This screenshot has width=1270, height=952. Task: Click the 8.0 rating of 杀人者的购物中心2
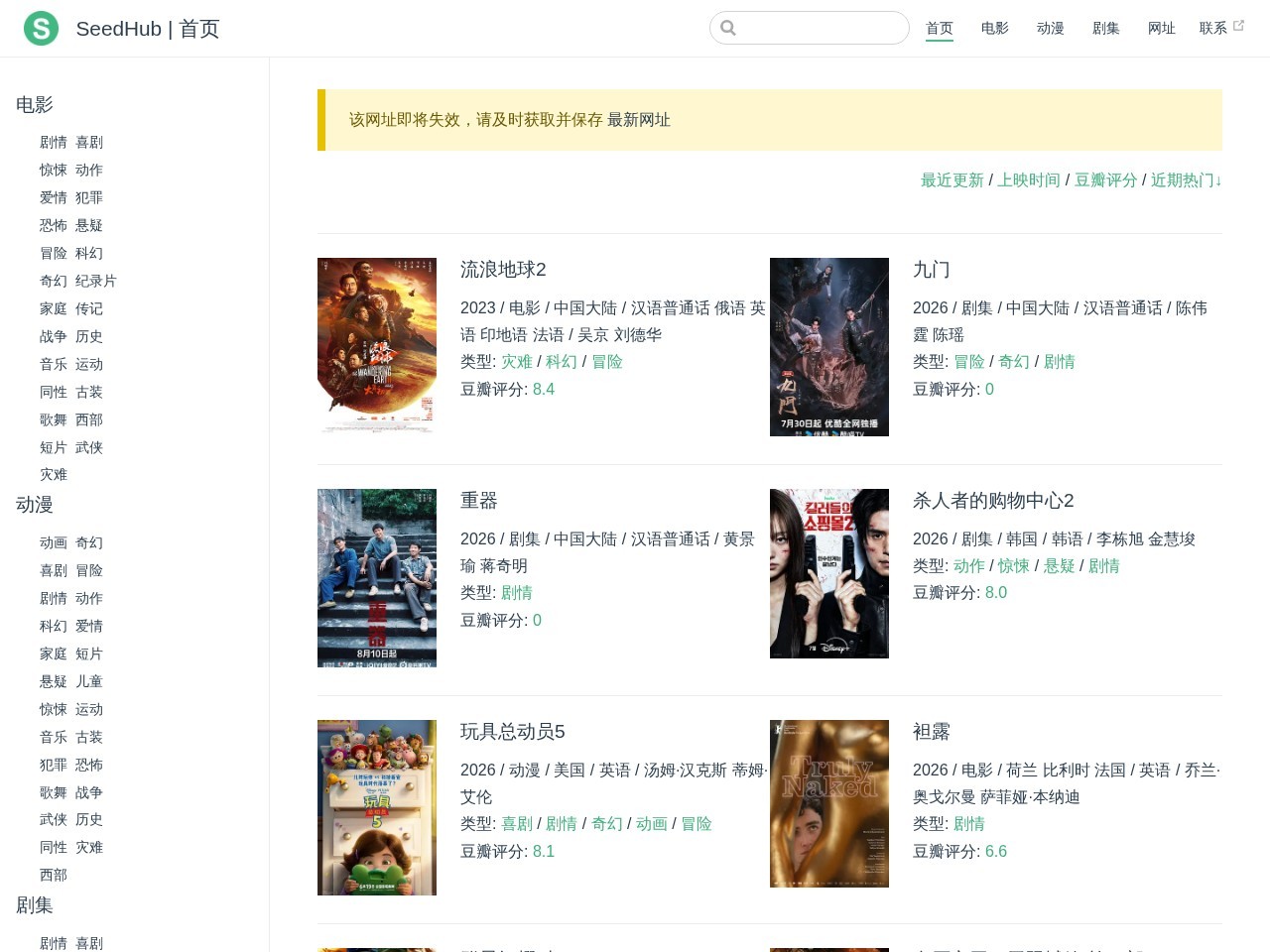pyautogui.click(x=996, y=593)
